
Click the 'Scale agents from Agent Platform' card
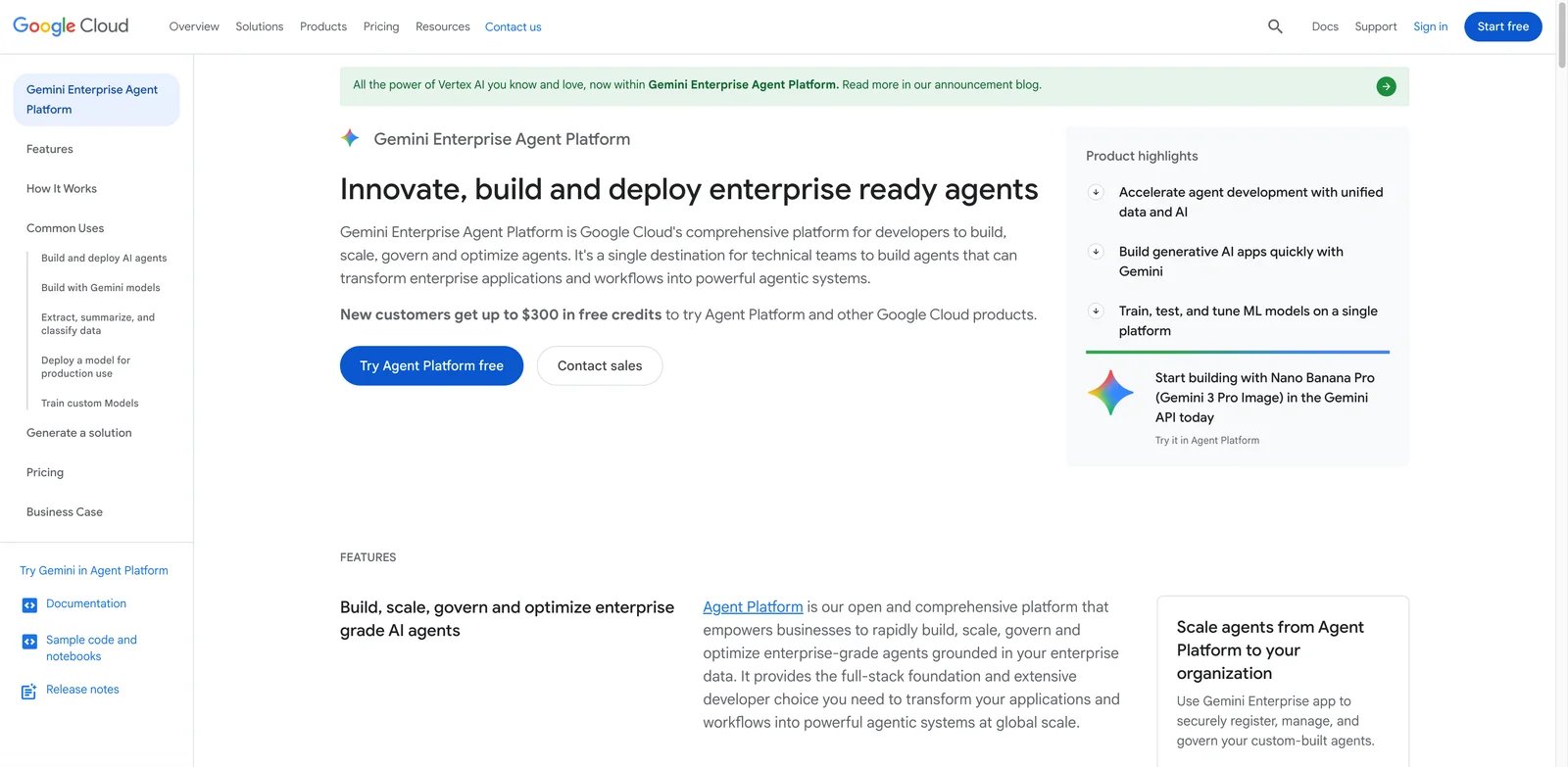pyautogui.click(x=1283, y=681)
